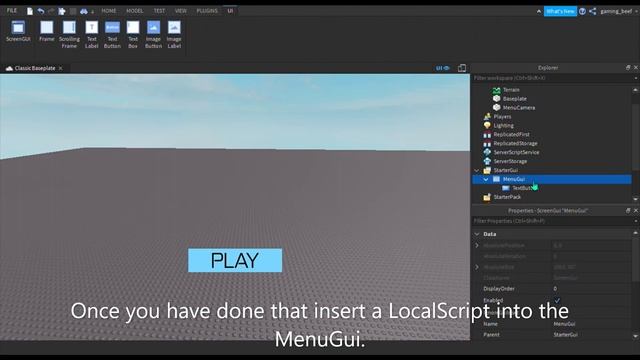Click the Properties panel scroll-down arrow
Image resolution: width=640 pixels, height=360 pixels.
point(636,336)
